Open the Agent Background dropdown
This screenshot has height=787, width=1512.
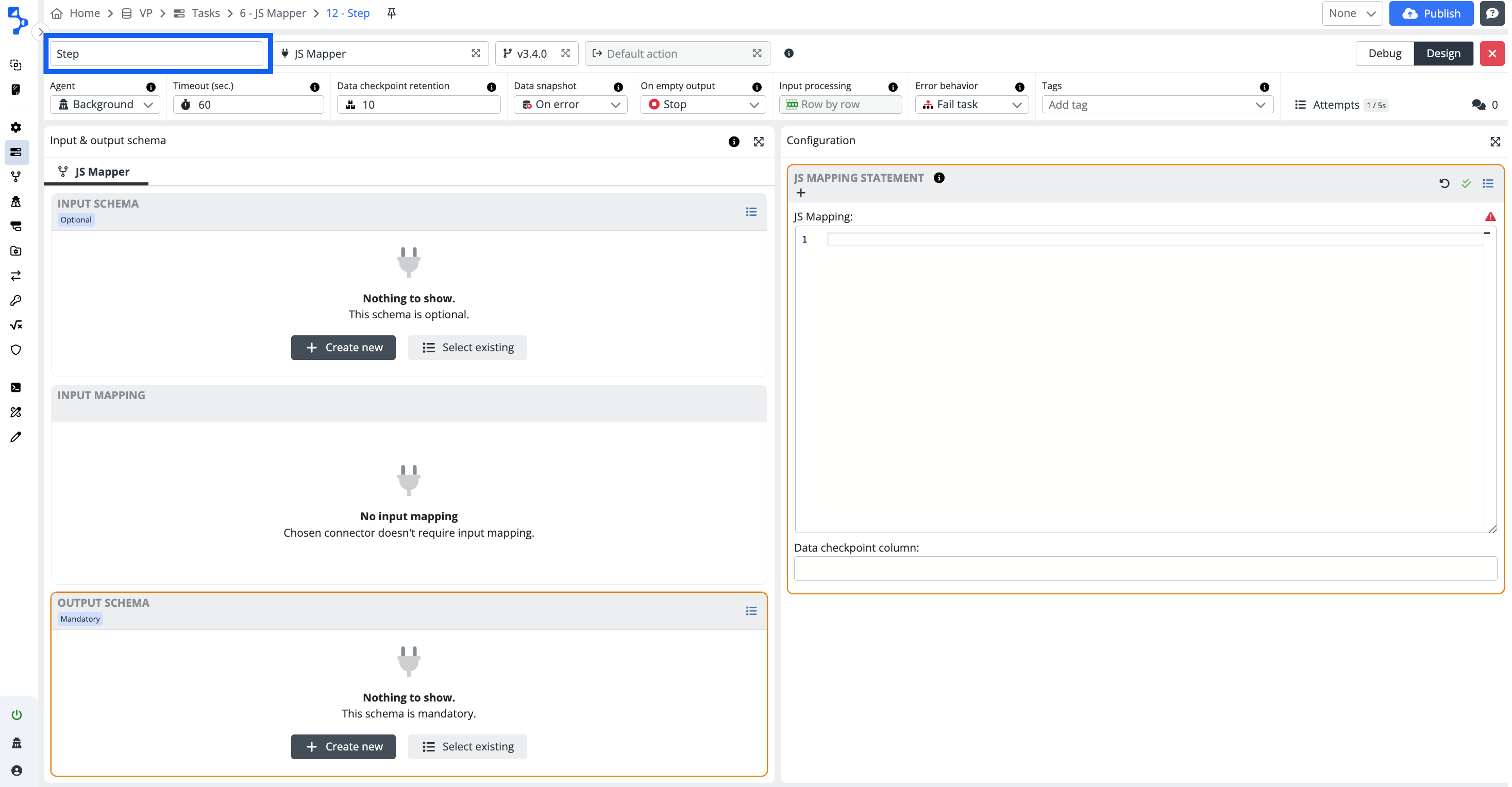click(105, 105)
